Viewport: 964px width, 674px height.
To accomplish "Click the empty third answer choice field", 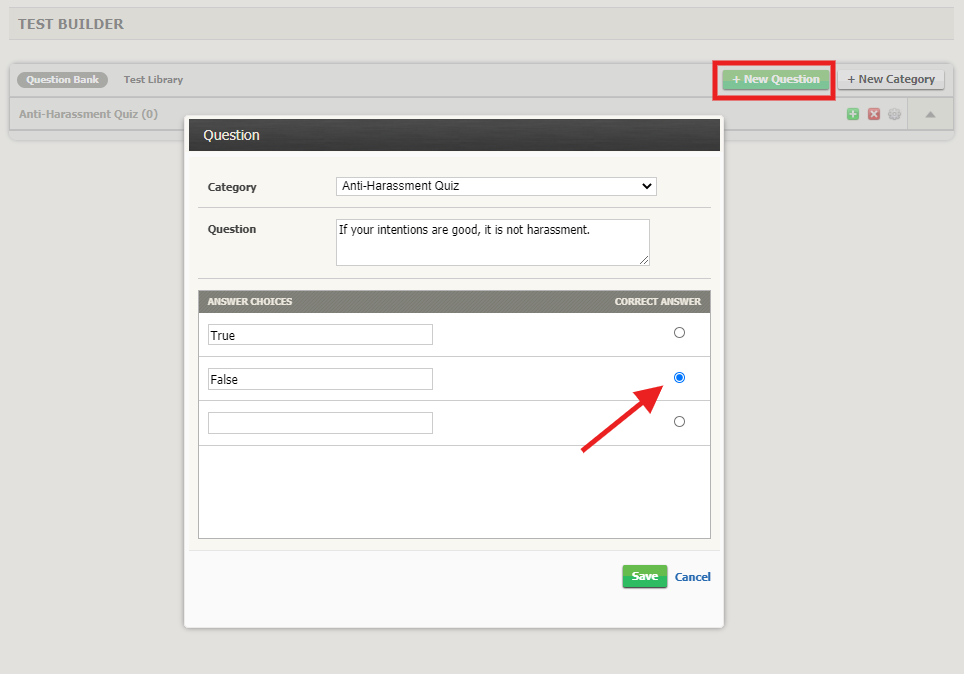I will point(319,422).
